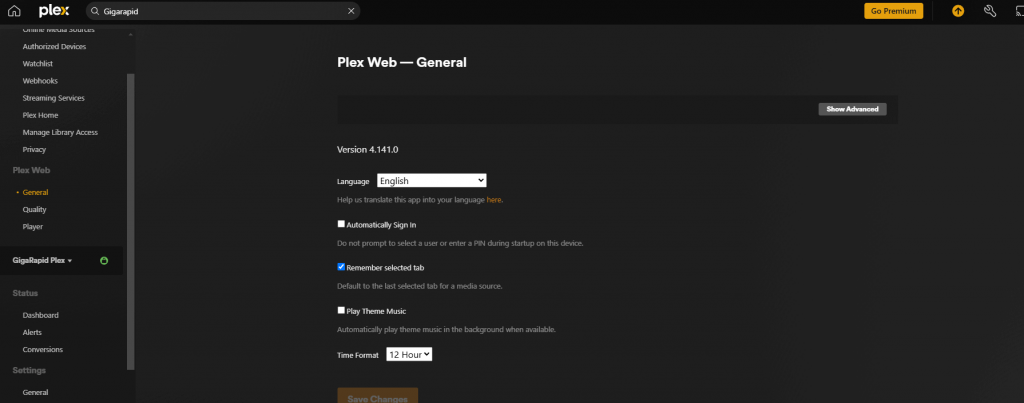Click the Plex Web — General title

tap(402, 63)
